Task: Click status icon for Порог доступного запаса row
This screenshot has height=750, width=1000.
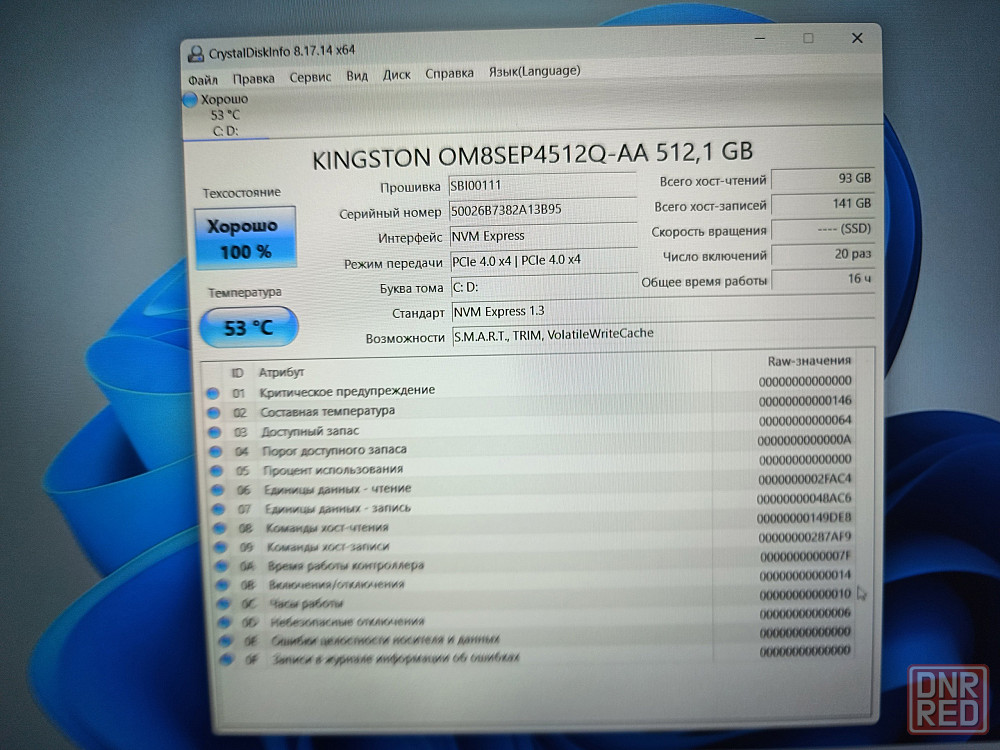Action: tap(216, 452)
